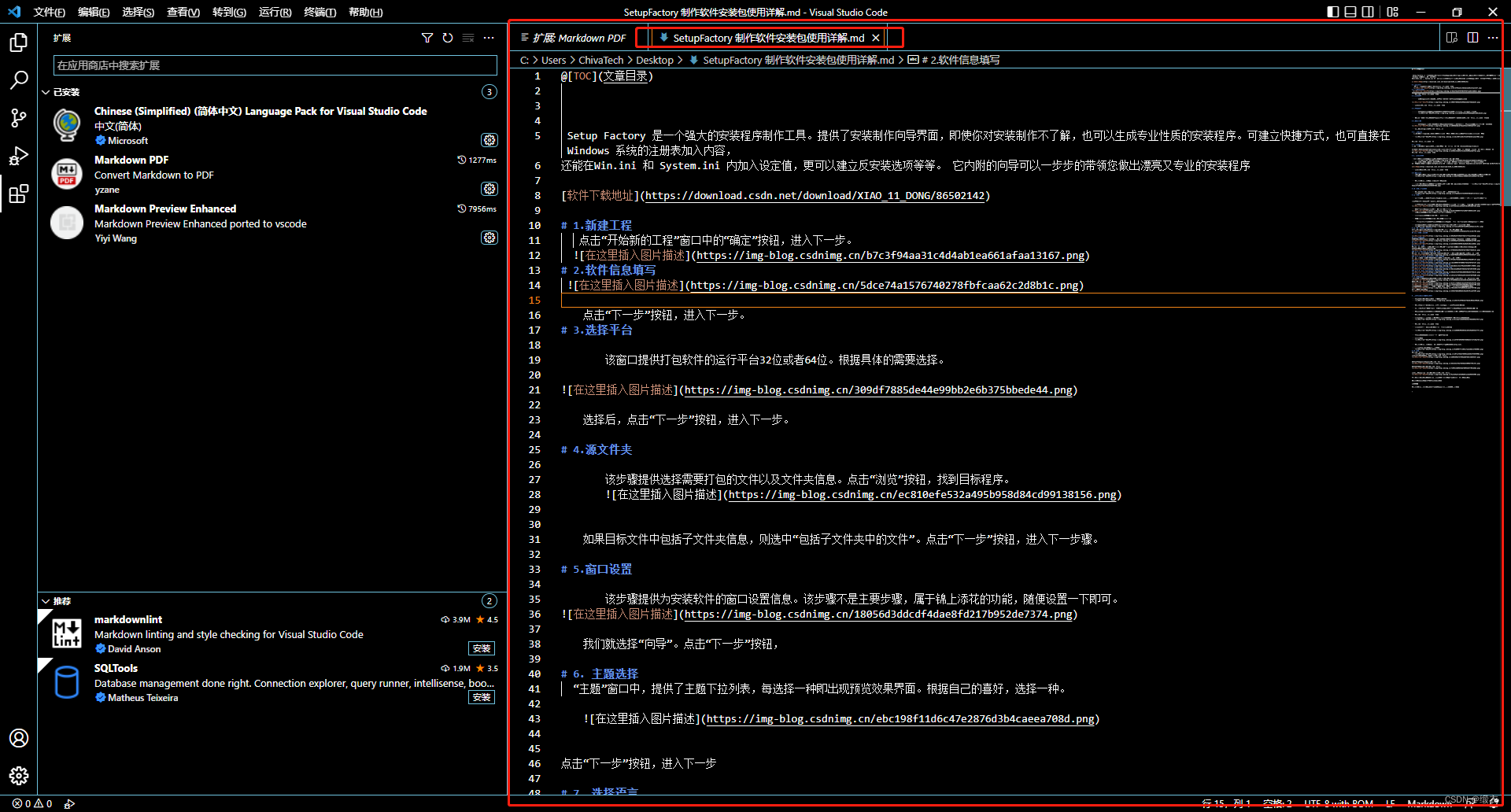Select the Extensions view icon
The height and width of the screenshot is (812, 1511).
pyautogui.click(x=19, y=194)
